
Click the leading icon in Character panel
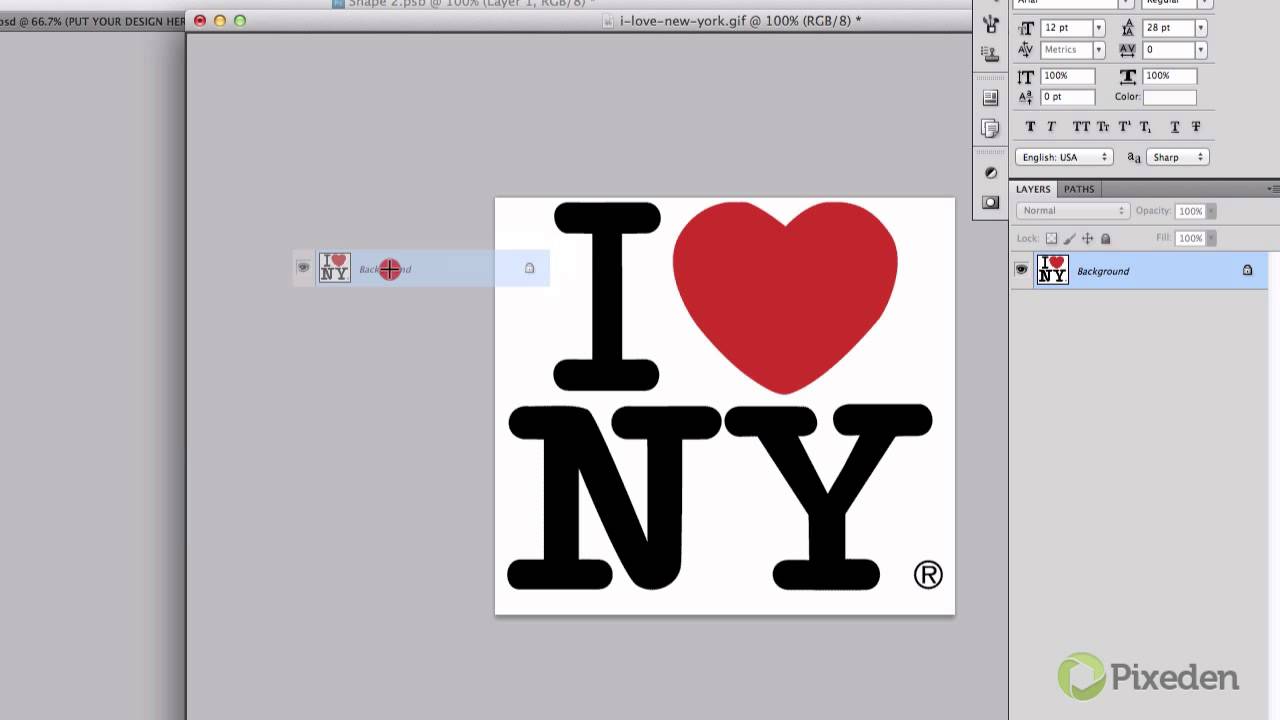click(1128, 28)
